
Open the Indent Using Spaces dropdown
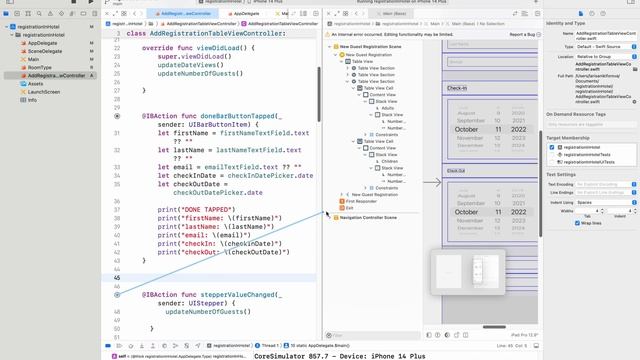pyautogui.click(x=606, y=202)
